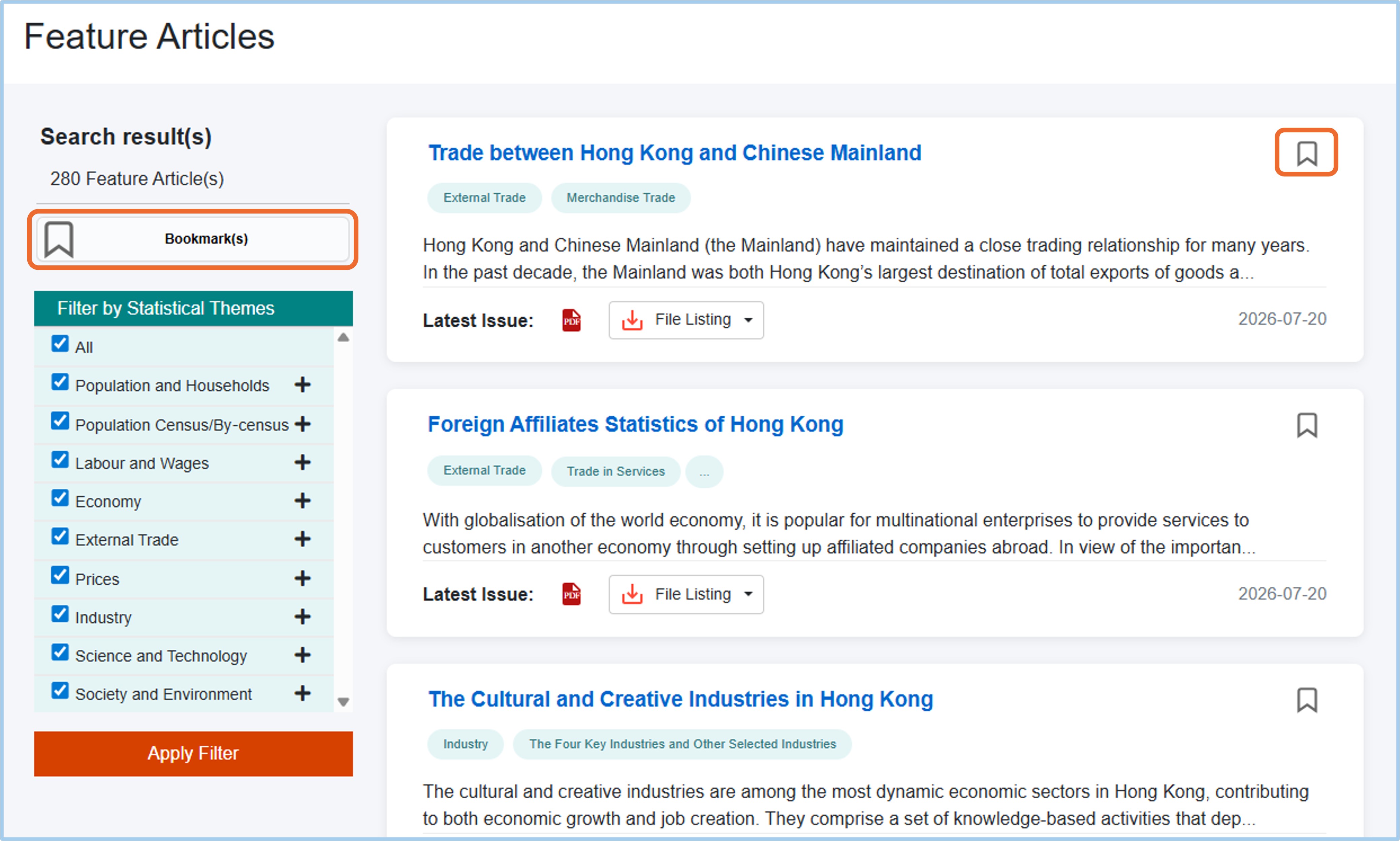
Task: Expand Population and Households subthemes
Action: (303, 385)
